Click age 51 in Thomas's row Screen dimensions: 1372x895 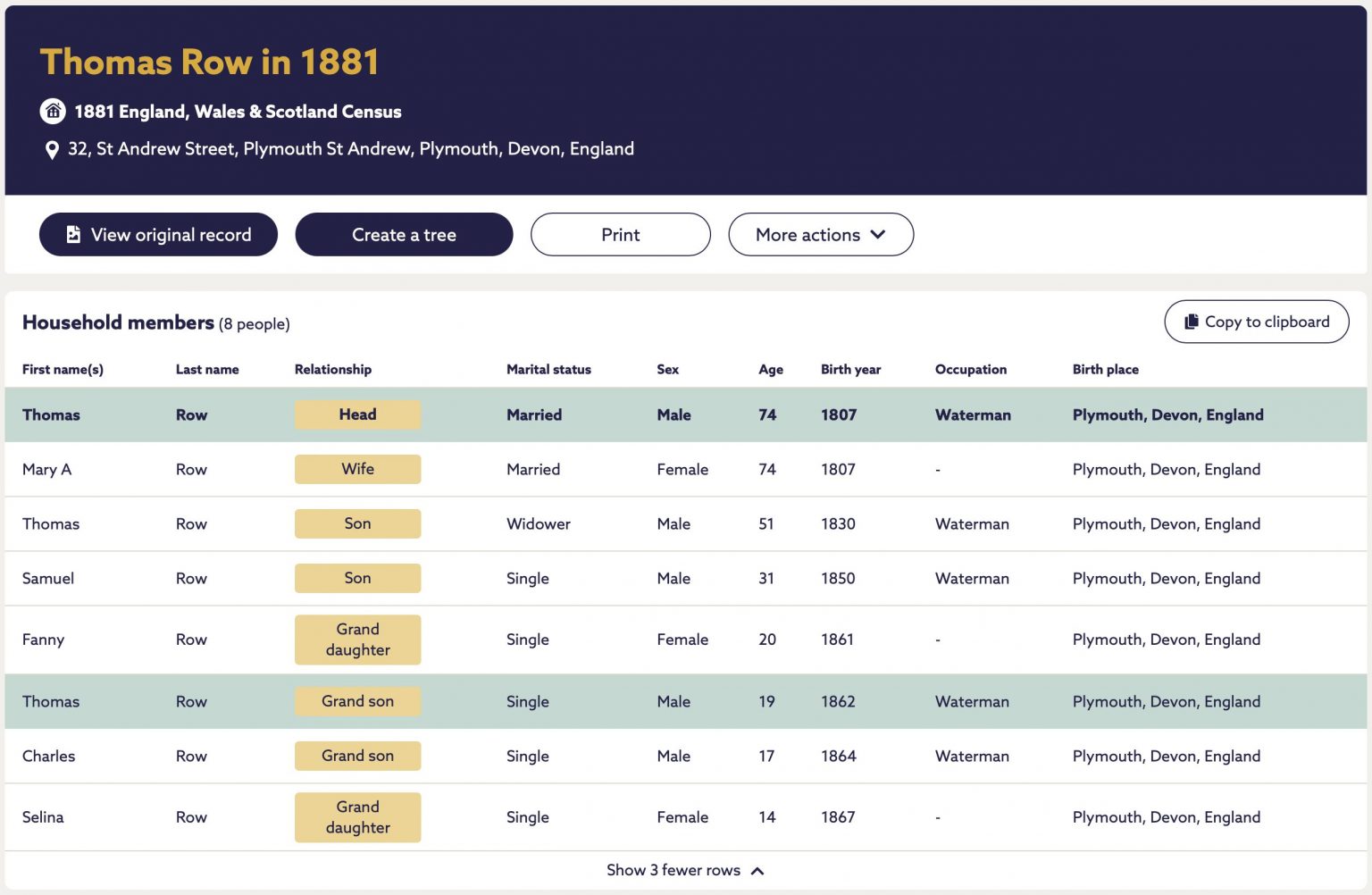[x=765, y=523]
